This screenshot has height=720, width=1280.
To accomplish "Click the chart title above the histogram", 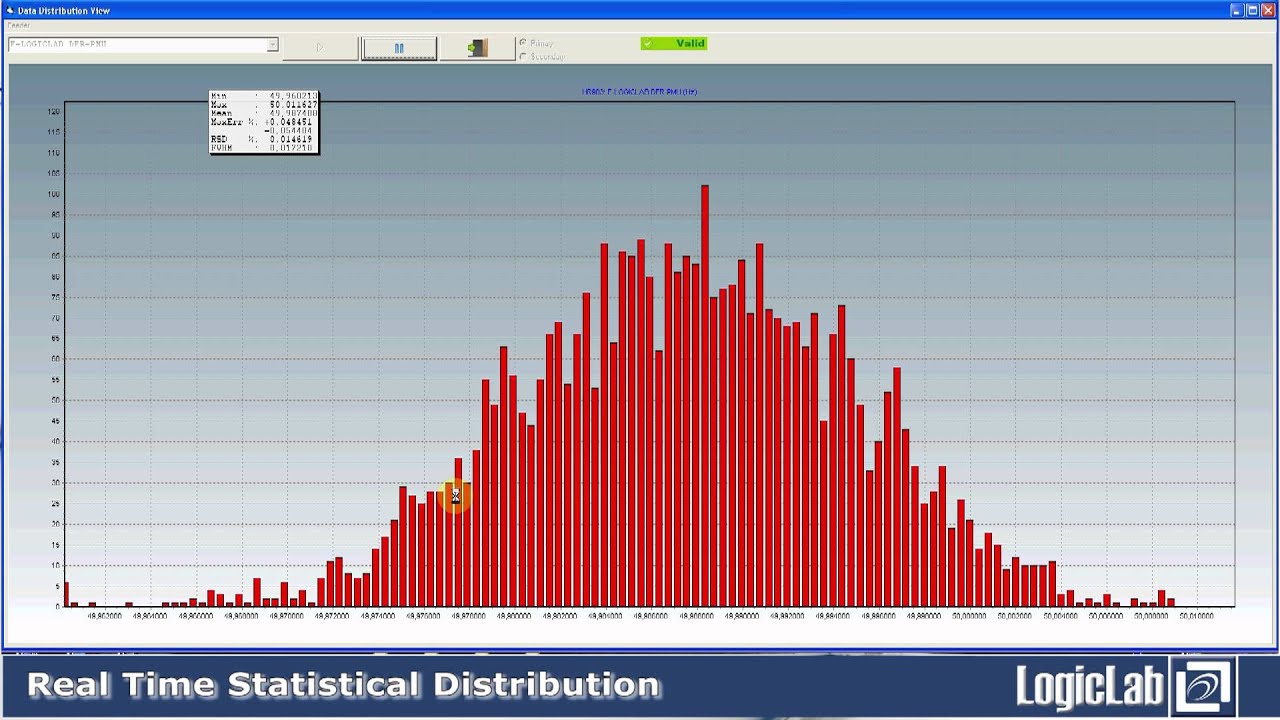I will pyautogui.click(x=639, y=91).
